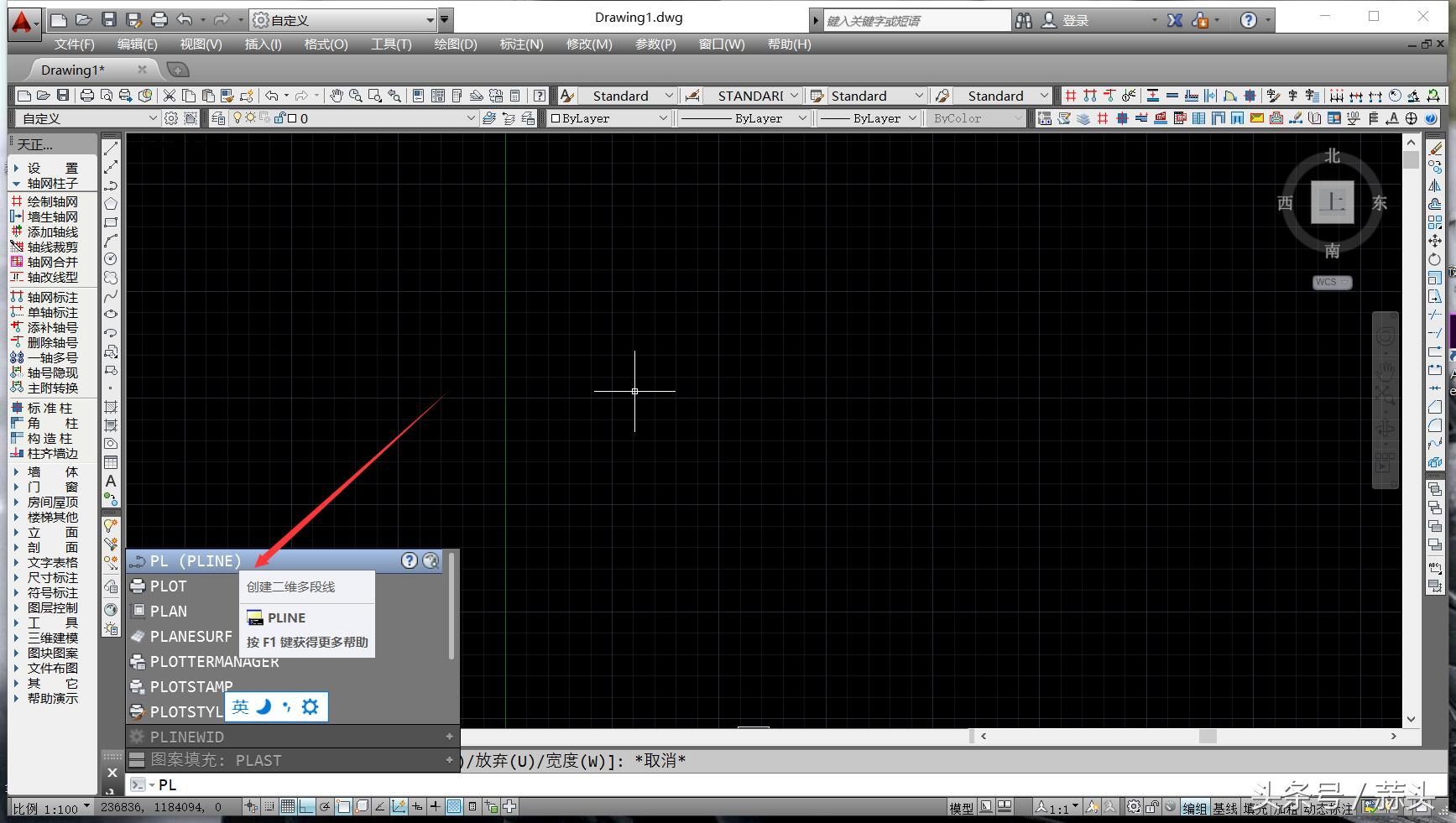Click the keyword search input field
Viewport: 1456px width, 823px height.
(917, 20)
